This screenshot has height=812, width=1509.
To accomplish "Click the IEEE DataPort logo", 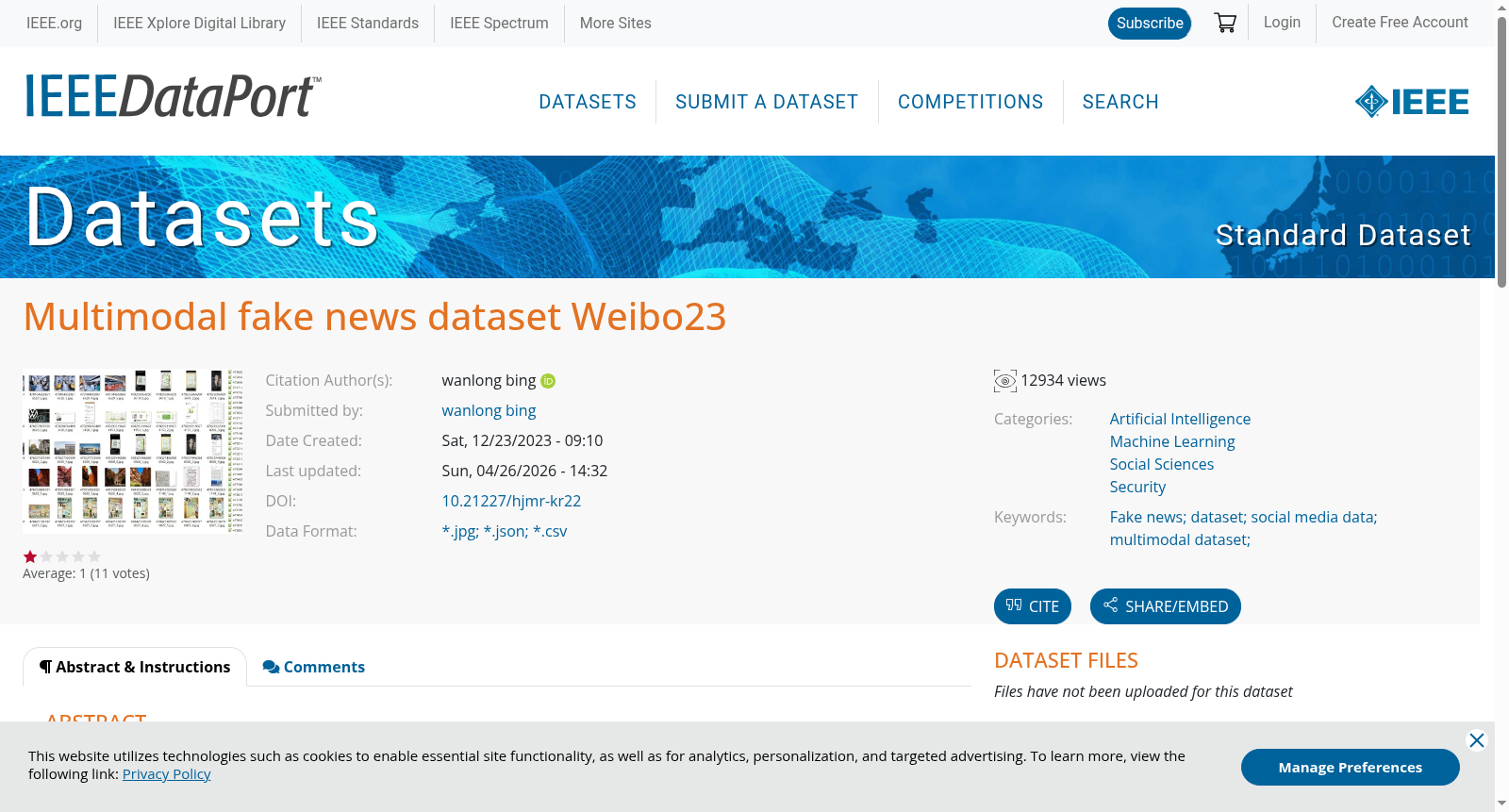I will click(173, 96).
